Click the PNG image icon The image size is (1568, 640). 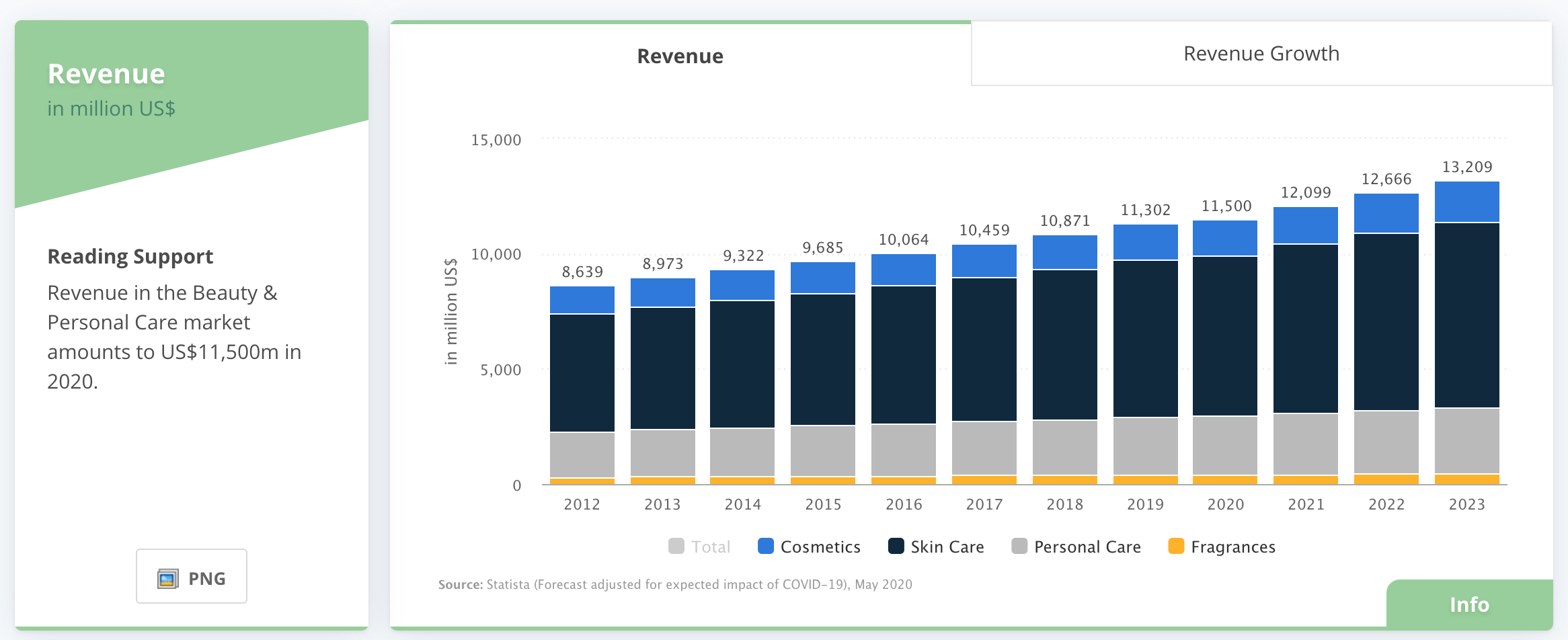click(167, 578)
